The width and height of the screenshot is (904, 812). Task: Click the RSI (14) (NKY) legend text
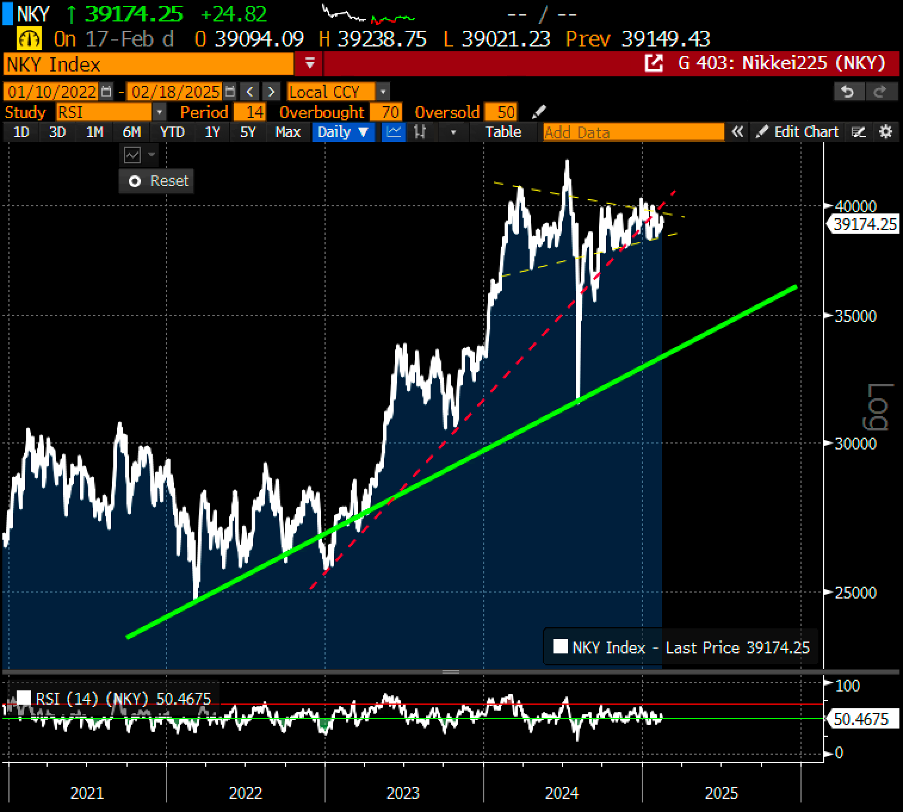click(x=123, y=699)
